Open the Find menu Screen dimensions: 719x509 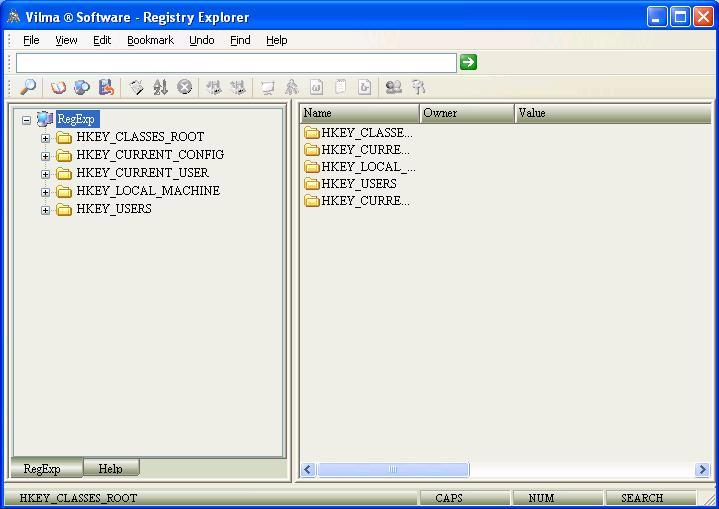point(240,40)
